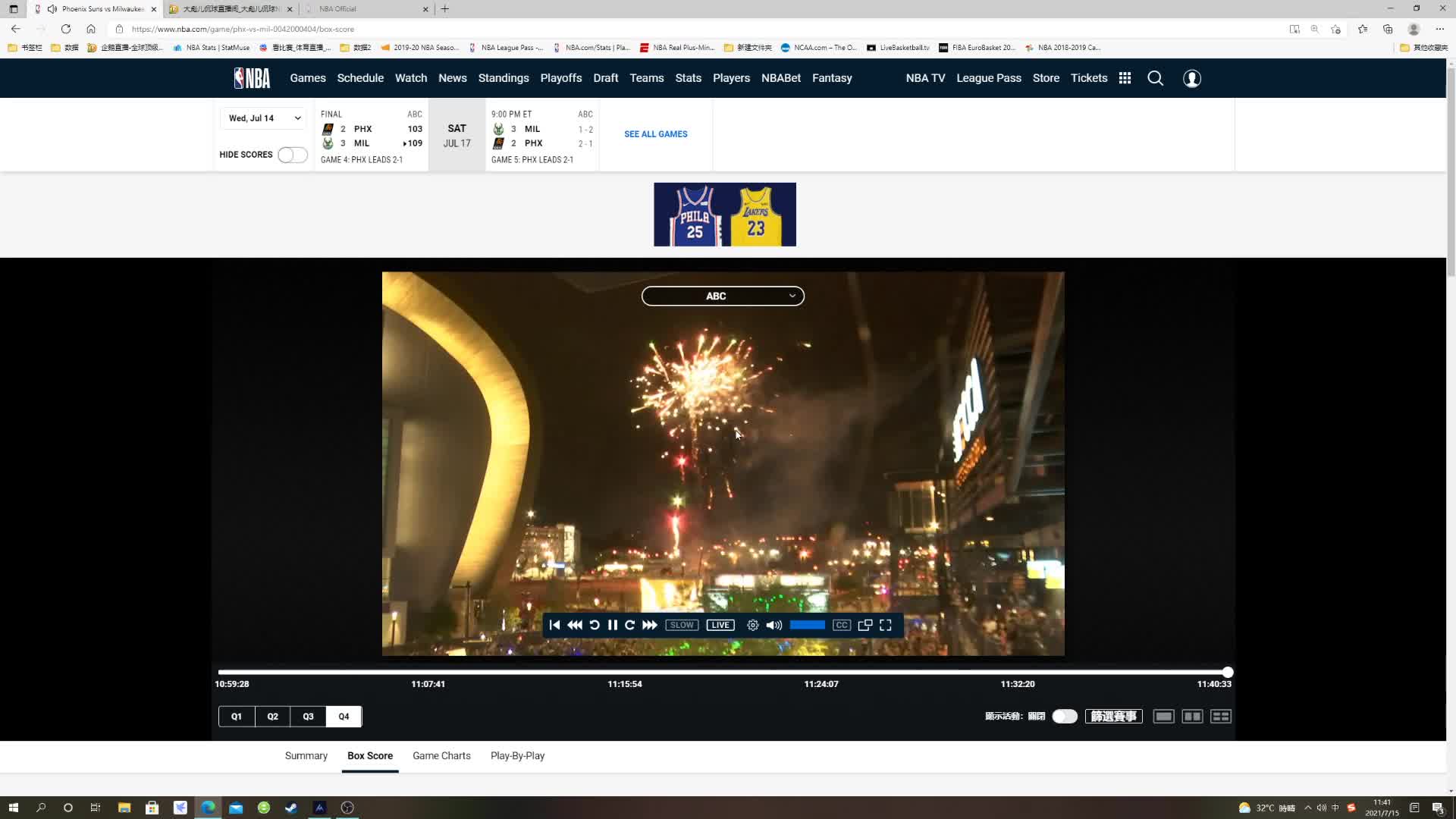Image resolution: width=1456 pixels, height=819 pixels.
Task: Open the Standings menu item
Action: point(503,78)
